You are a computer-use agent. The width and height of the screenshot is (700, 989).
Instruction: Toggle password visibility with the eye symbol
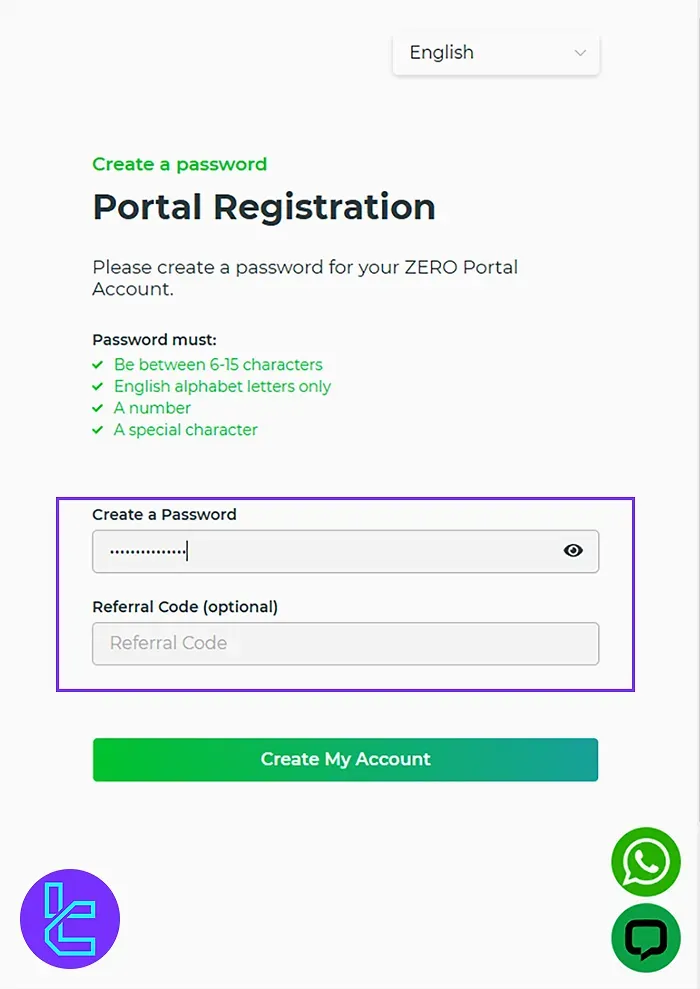572,550
